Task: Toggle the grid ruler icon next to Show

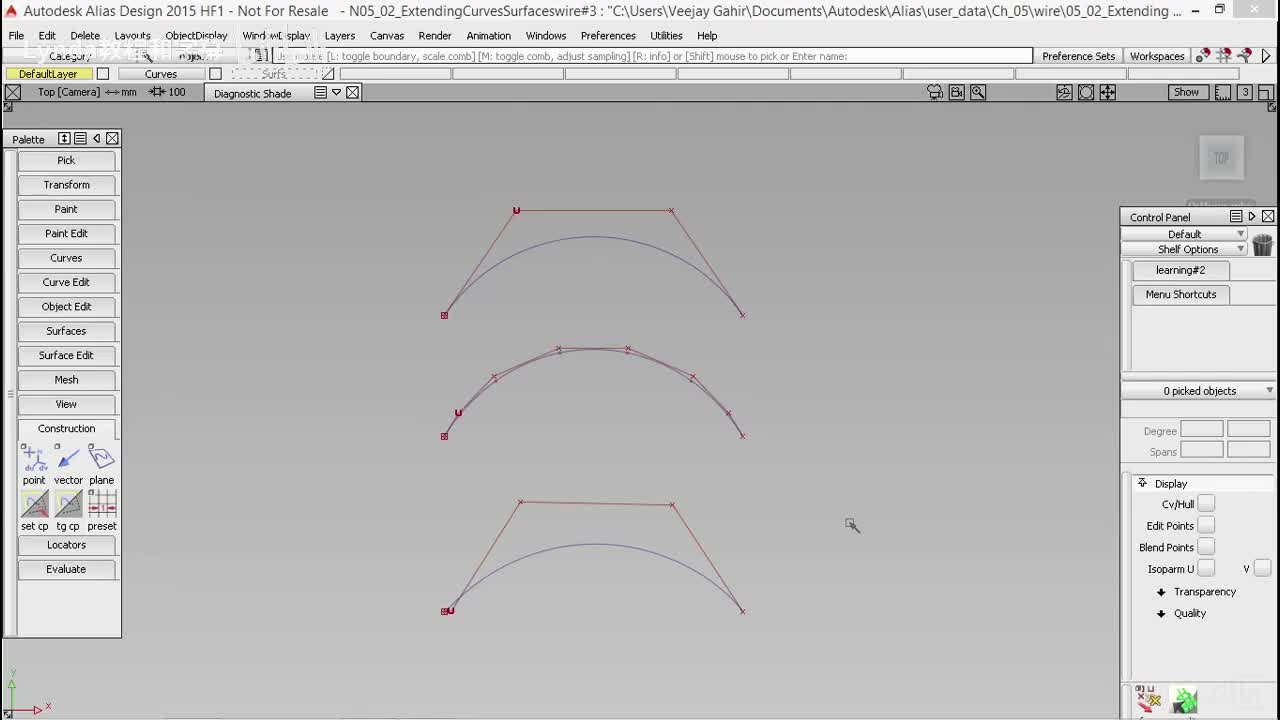Action: 1223,92
